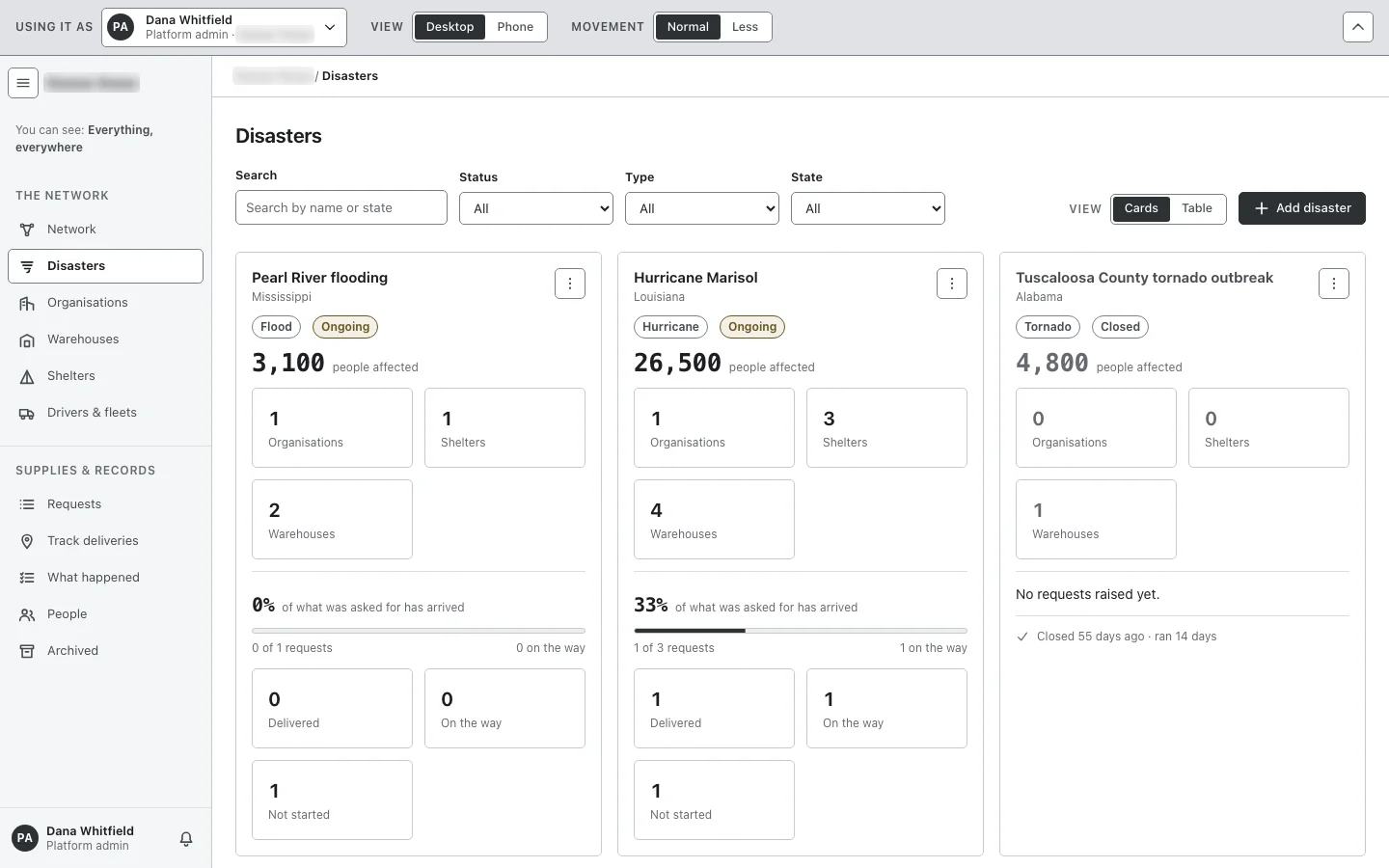
Task: Open Hurricane Marisol 1 On the way tile
Action: click(x=886, y=708)
